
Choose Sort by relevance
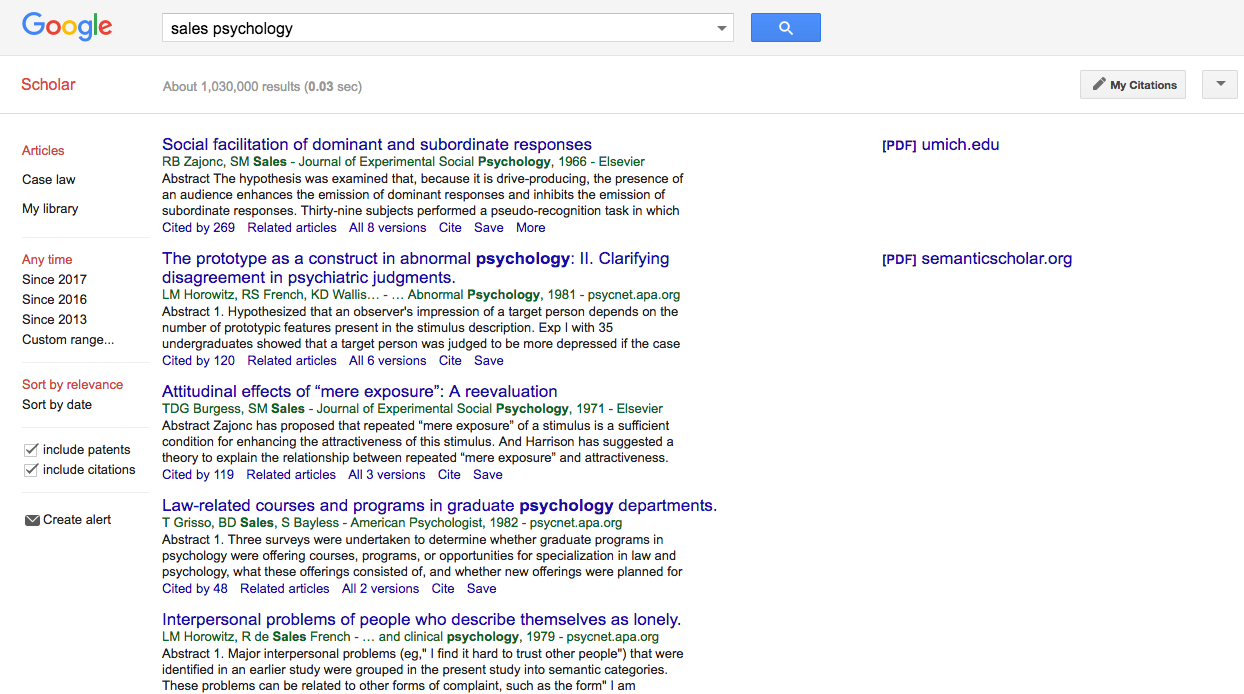click(72, 385)
